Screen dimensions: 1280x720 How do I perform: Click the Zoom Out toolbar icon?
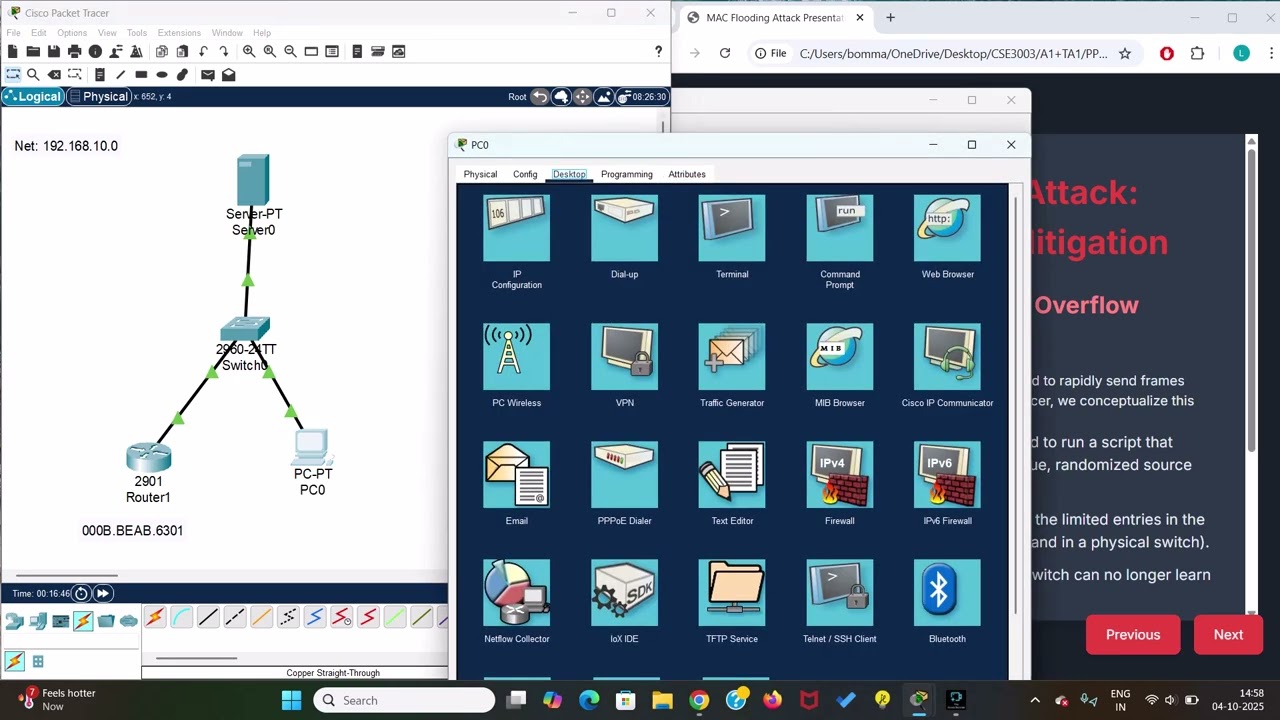tap(290, 51)
